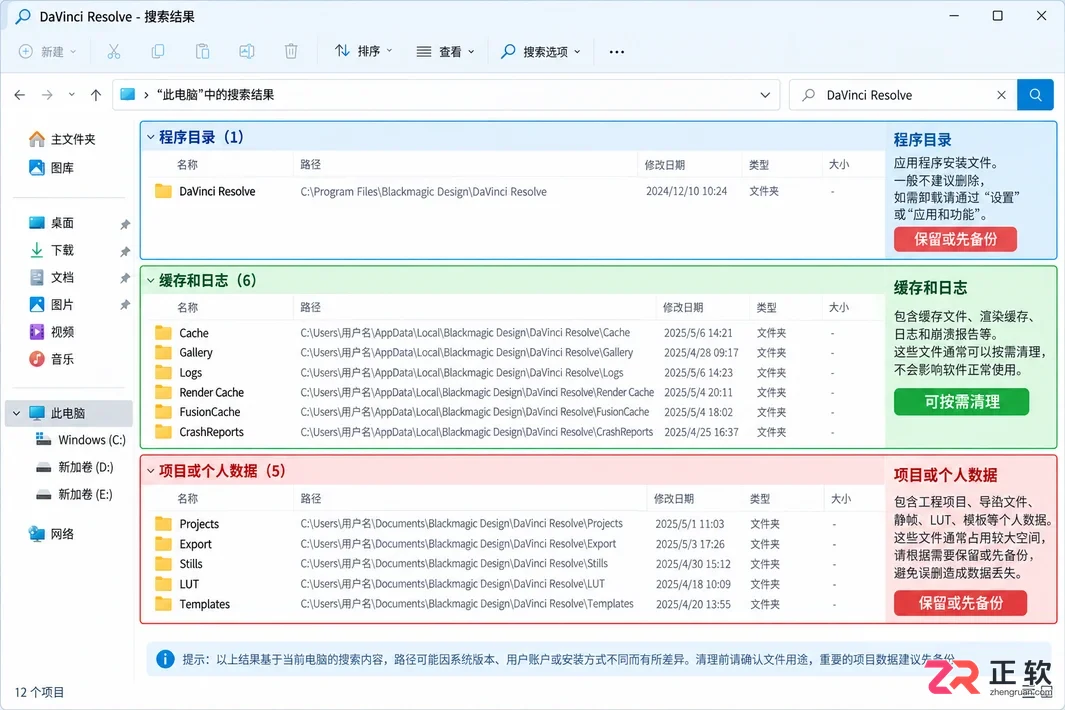Viewport: 1065px width, 710px height.
Task: Open the 新建 dropdown
Action: (x=48, y=52)
